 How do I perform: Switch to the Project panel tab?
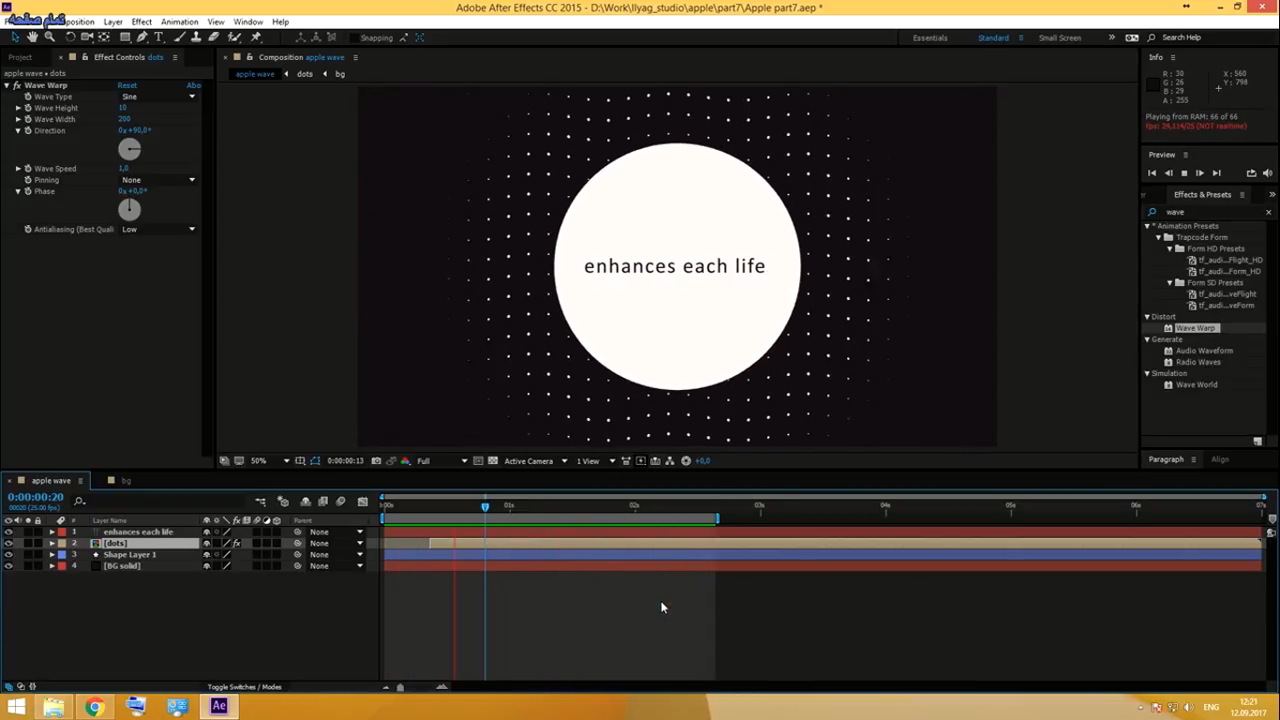click(20, 57)
